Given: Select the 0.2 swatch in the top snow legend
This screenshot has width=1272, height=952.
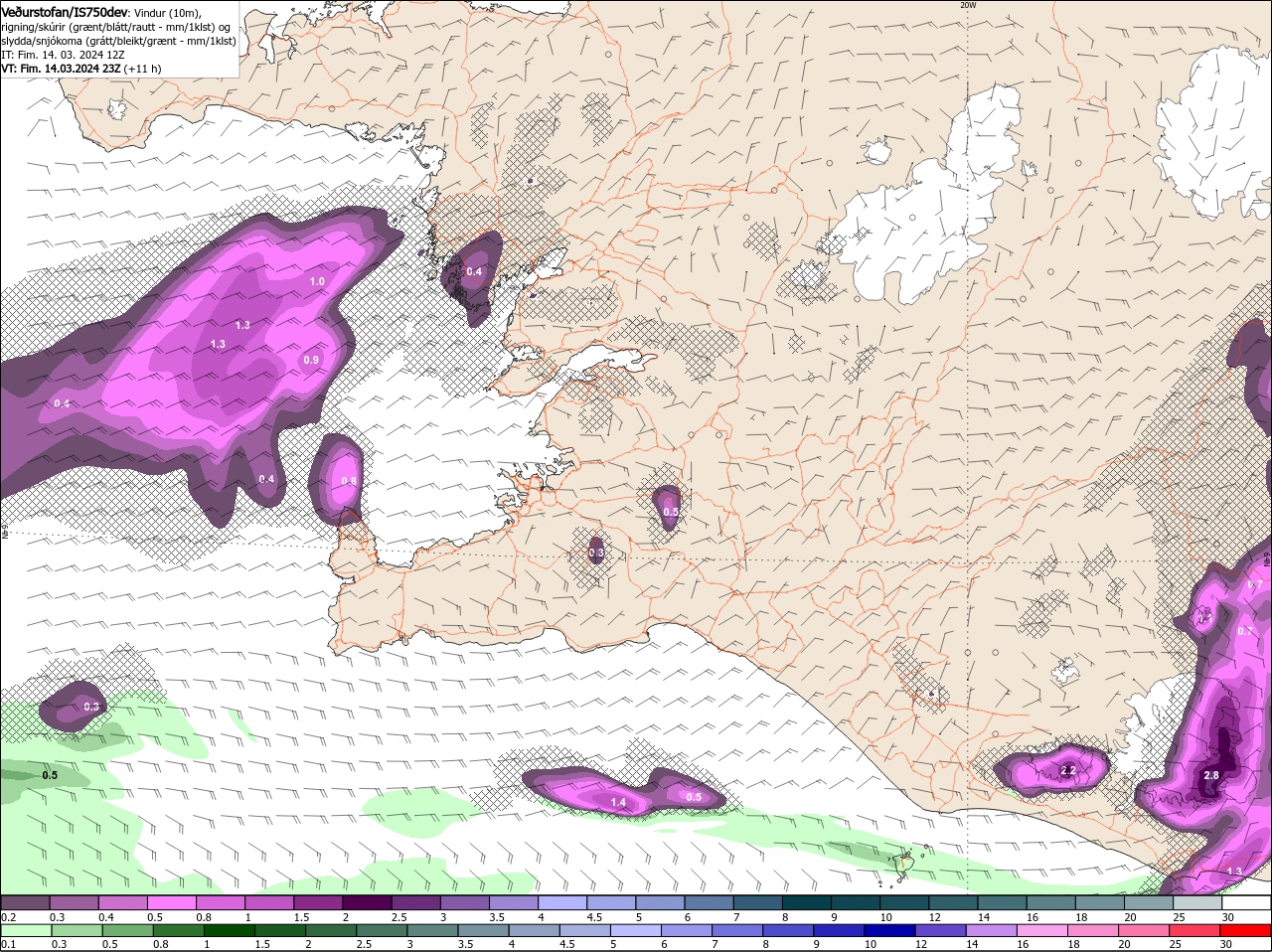Looking at the screenshot, I should point(25,902).
